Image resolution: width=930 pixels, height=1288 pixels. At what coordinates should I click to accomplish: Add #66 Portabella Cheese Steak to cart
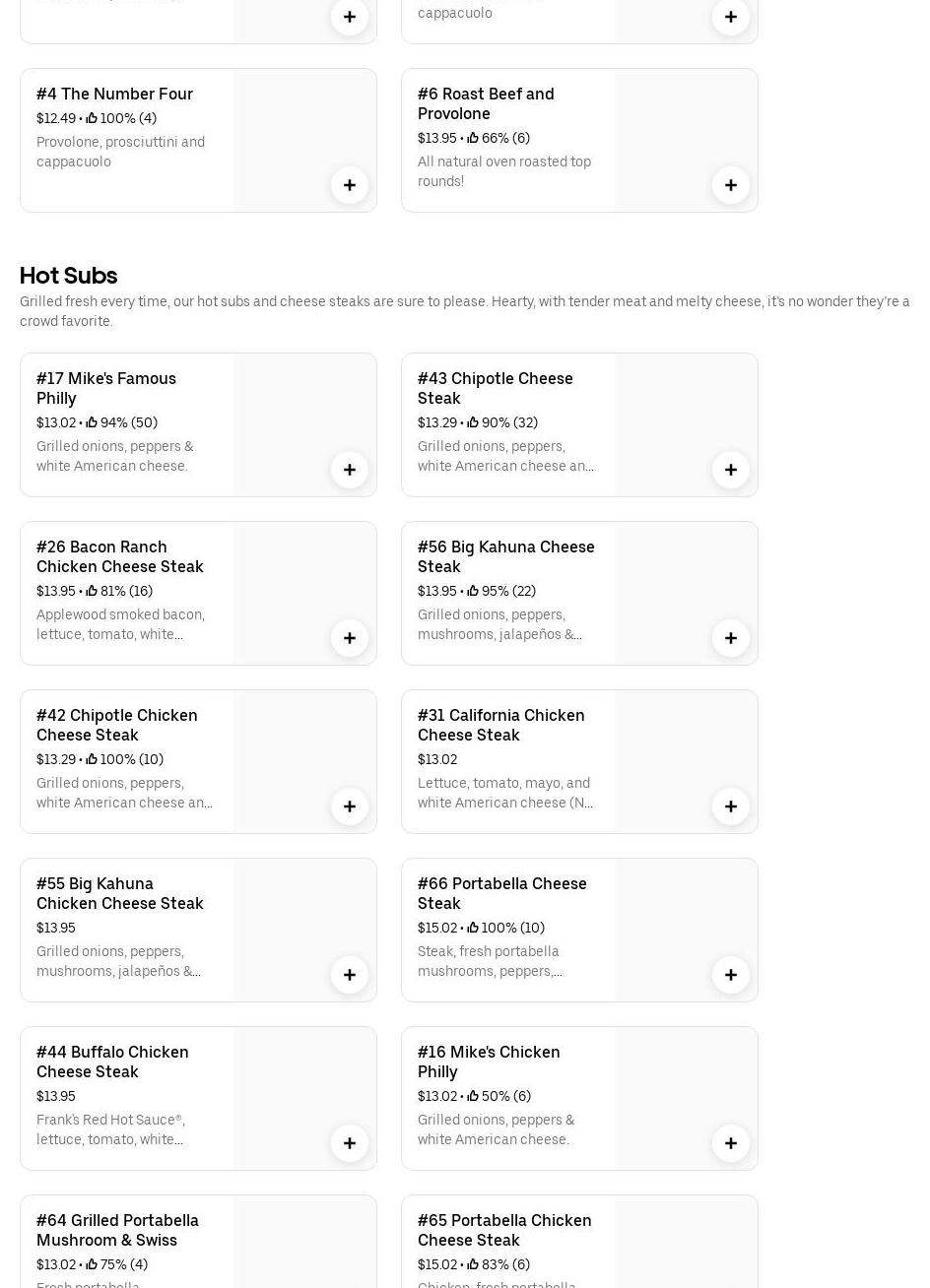point(731,975)
